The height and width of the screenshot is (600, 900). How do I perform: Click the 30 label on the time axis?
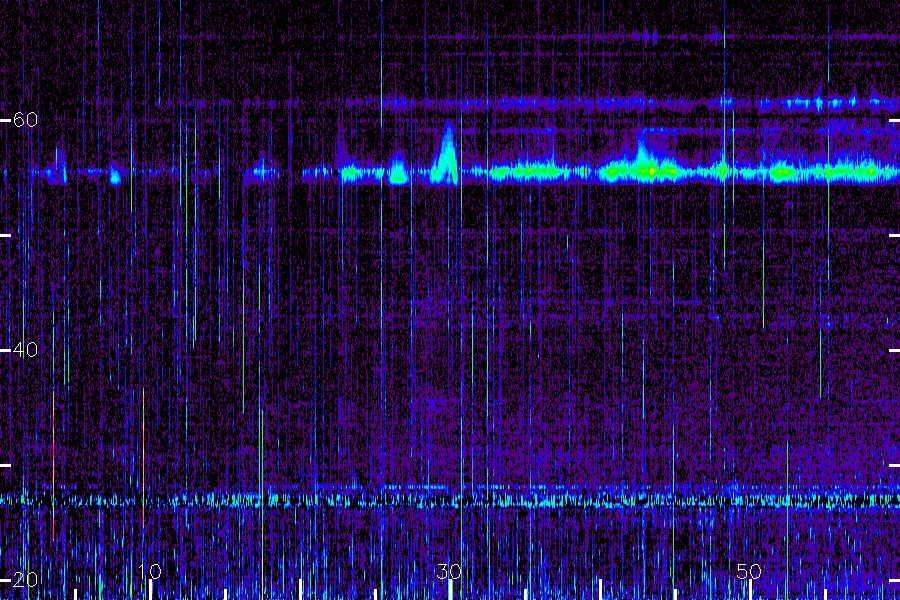coord(449,572)
